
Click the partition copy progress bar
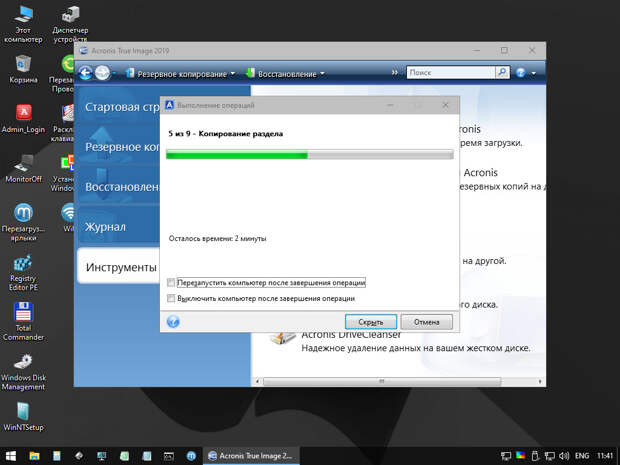tap(309, 155)
